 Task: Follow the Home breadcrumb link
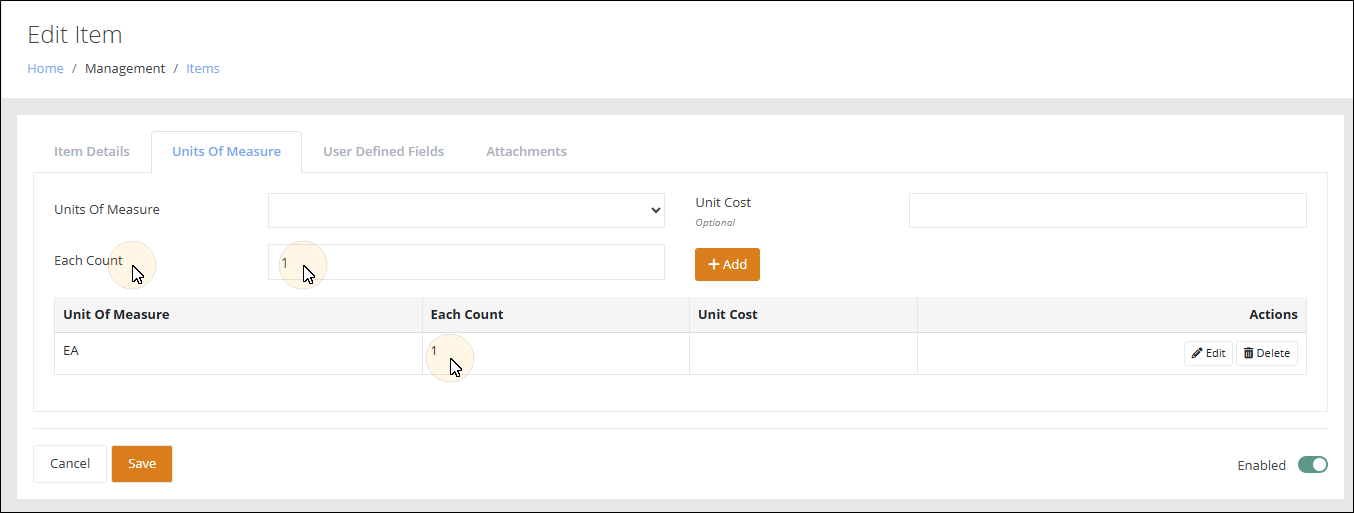click(45, 69)
